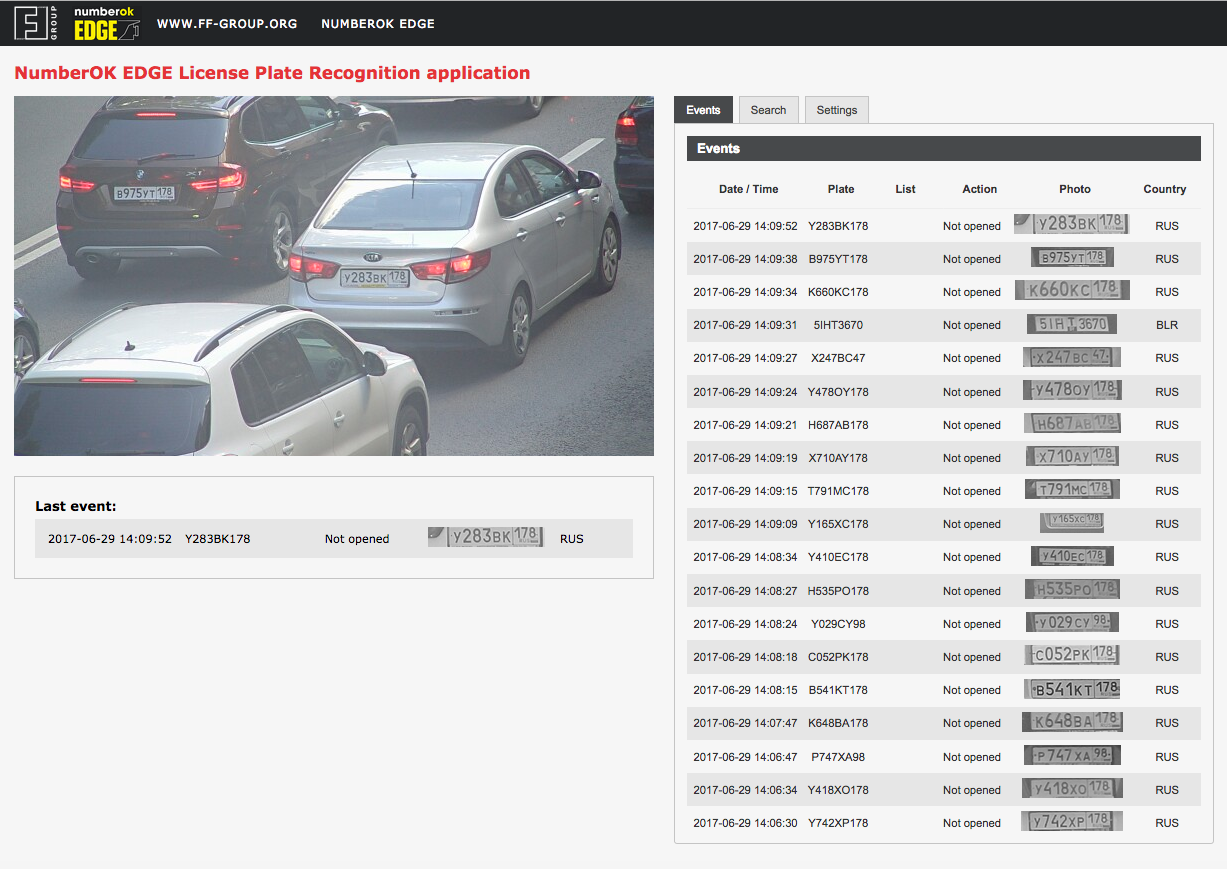Open plate photo for K648BA178

1072,721
